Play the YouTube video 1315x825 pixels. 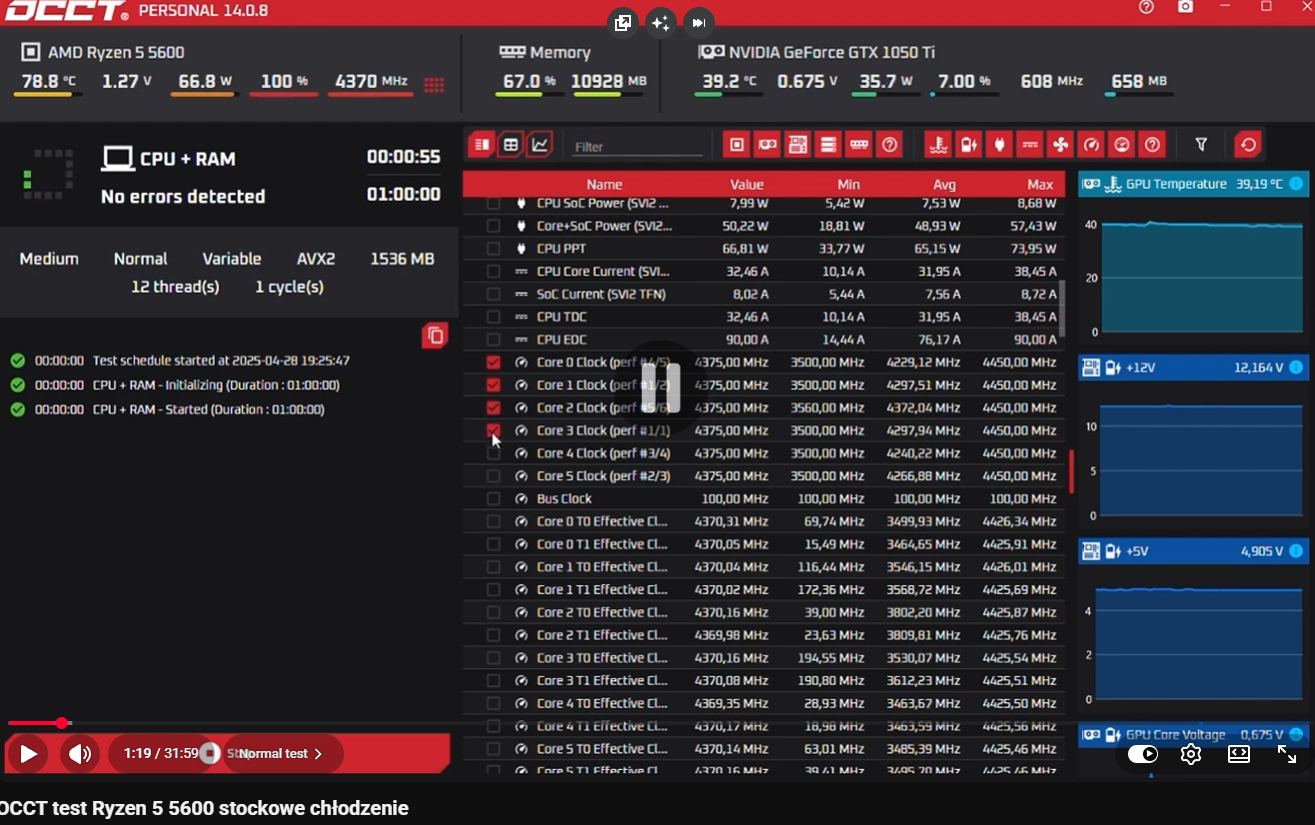click(x=29, y=754)
